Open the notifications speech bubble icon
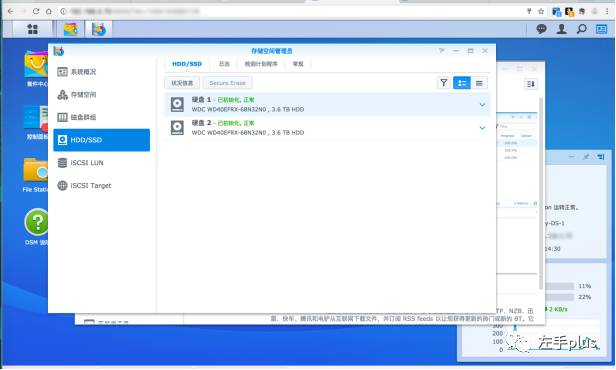Viewport: 616px width, 370px height. point(541,29)
